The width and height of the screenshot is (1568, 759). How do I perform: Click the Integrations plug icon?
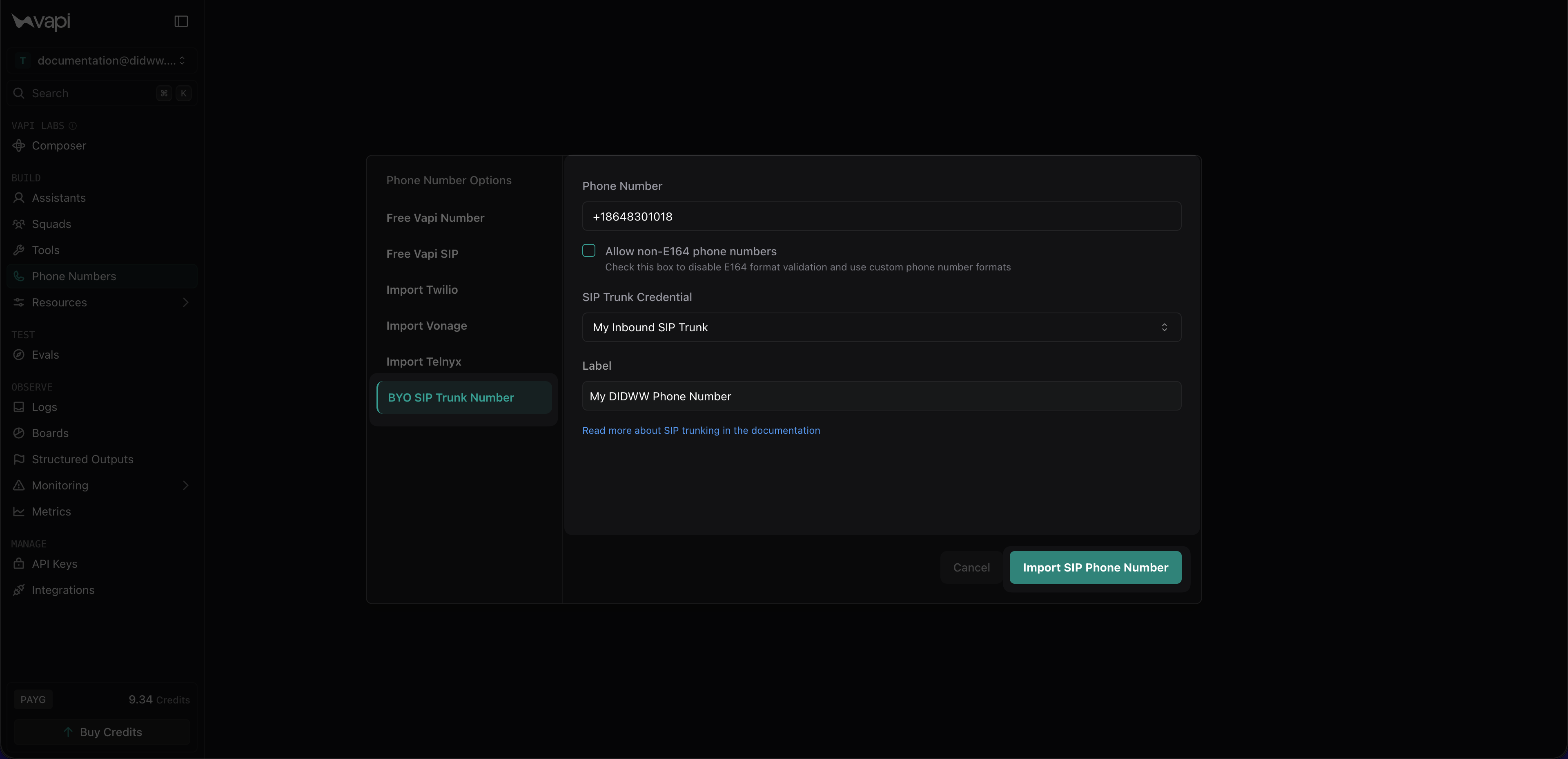pos(19,590)
